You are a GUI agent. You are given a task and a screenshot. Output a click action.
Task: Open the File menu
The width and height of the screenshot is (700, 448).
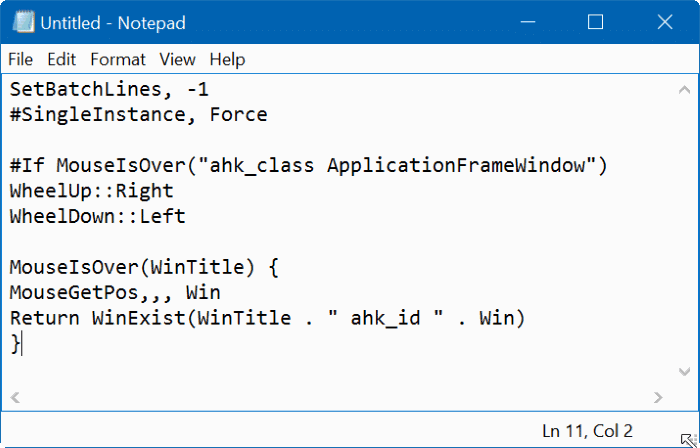coord(21,59)
